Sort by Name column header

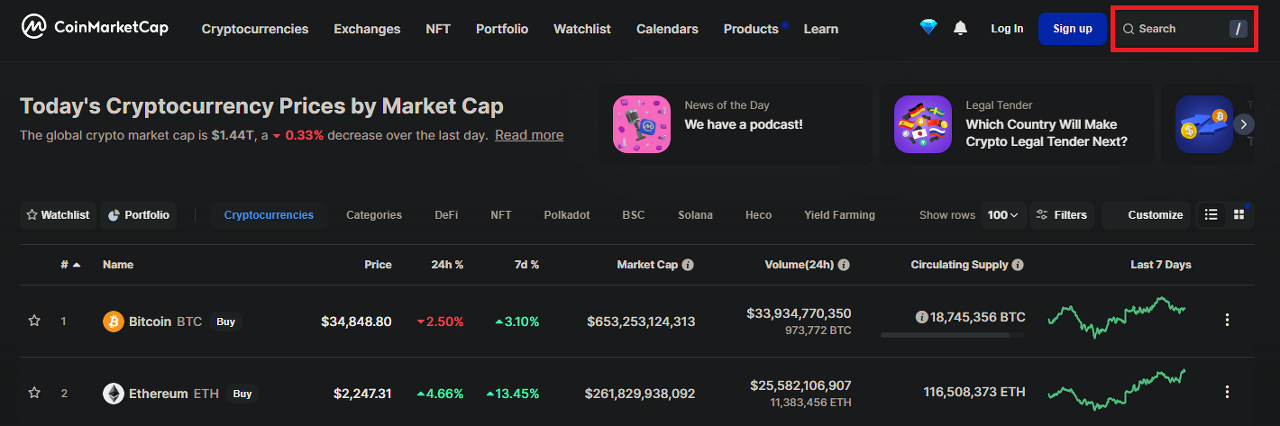coord(118,265)
